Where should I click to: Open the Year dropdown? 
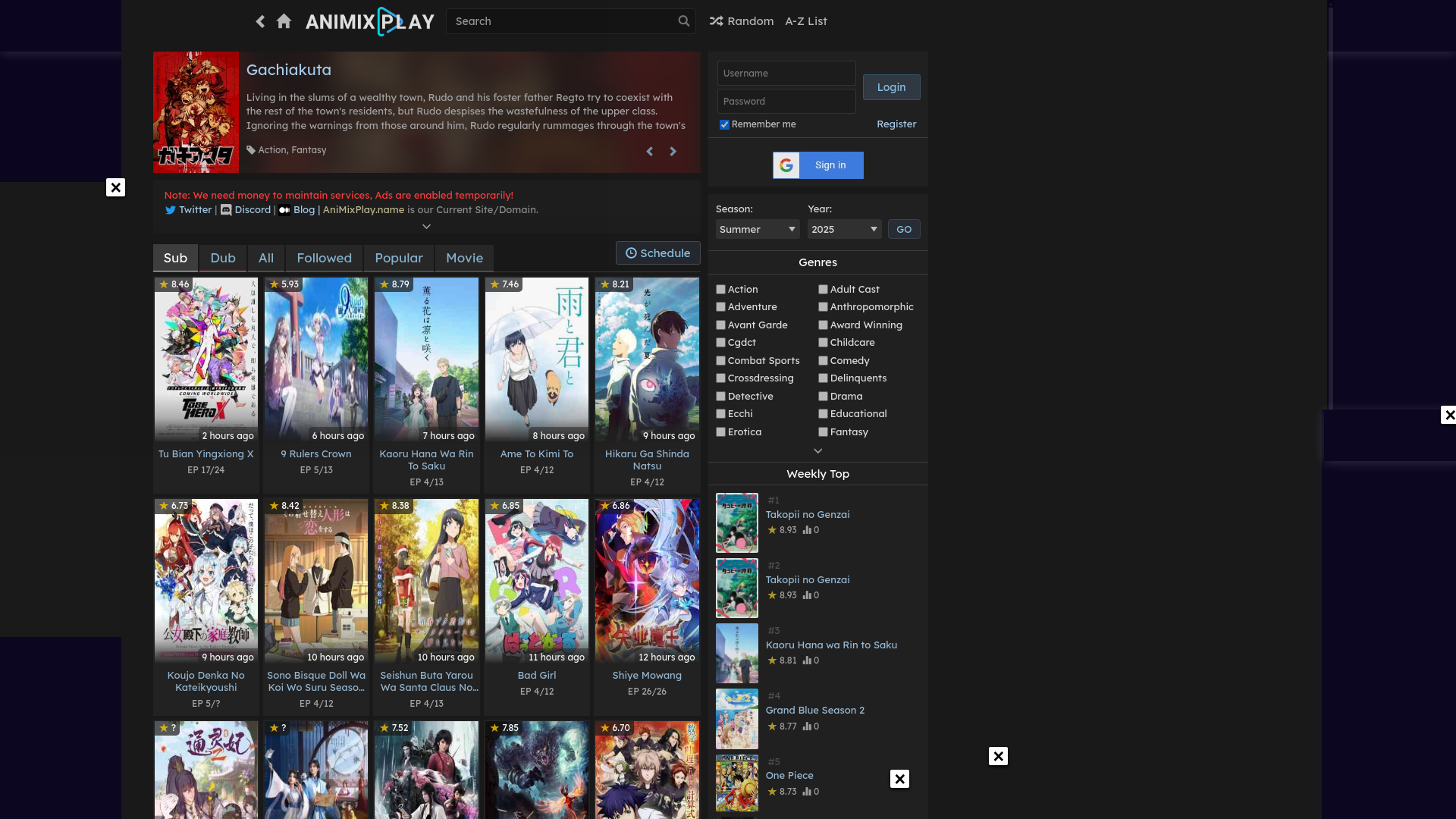click(x=844, y=229)
